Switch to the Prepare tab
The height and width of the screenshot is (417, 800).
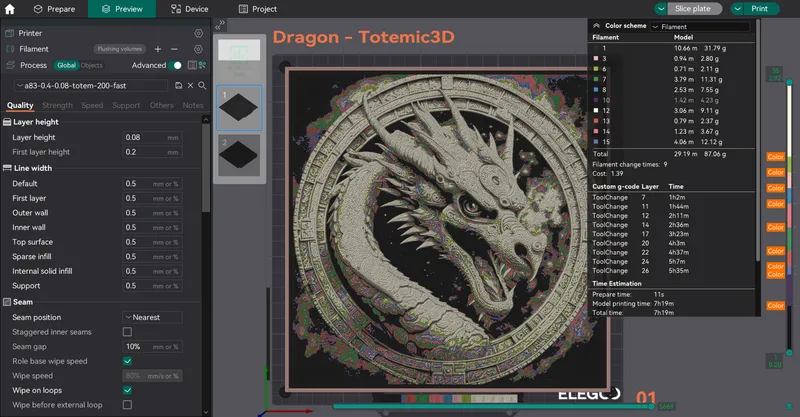[54, 9]
